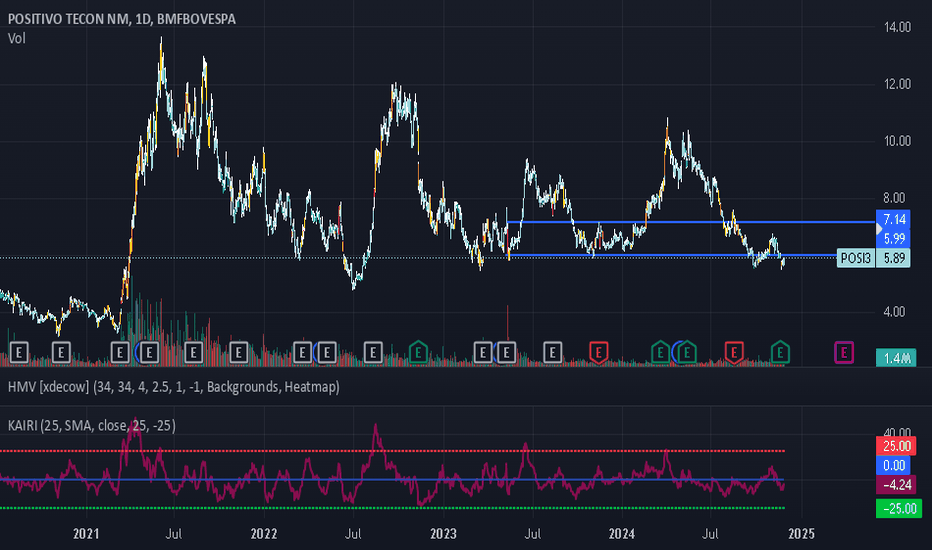The height and width of the screenshot is (550, 932).
Task: Click the red 25.00 KAIRI level label
Action: coord(896,446)
